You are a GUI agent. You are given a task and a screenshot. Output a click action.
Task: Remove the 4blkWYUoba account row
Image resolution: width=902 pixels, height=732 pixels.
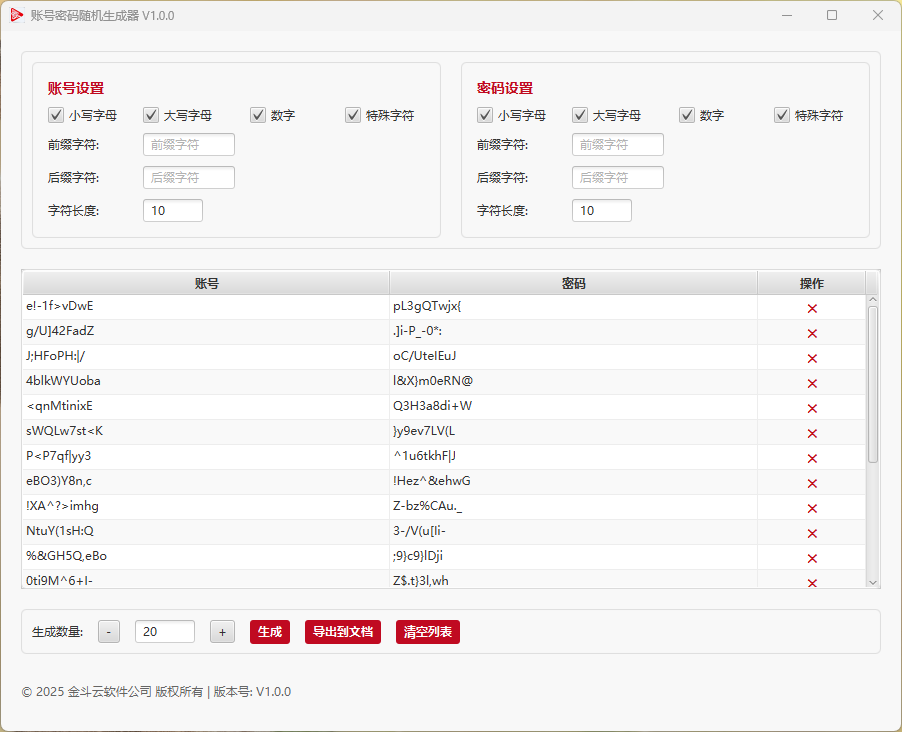click(812, 383)
